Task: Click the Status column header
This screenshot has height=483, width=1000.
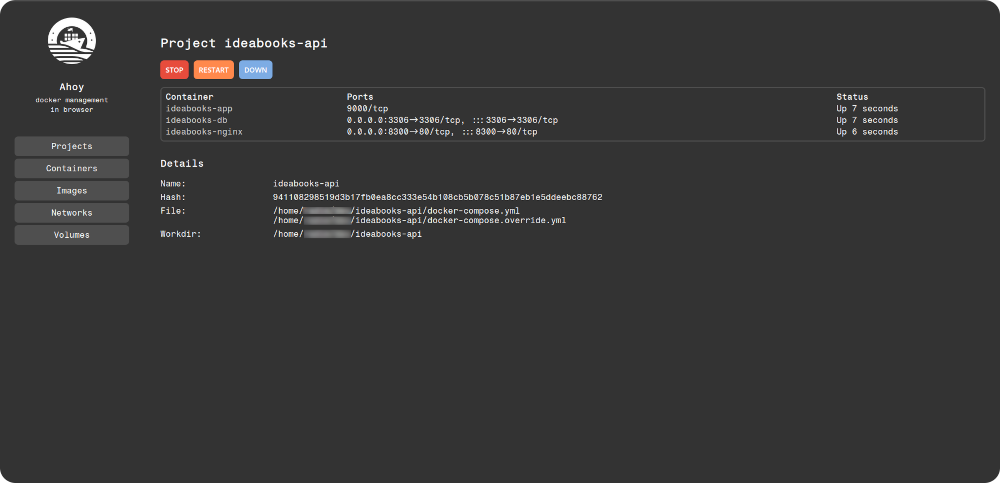Action: pos(852,97)
